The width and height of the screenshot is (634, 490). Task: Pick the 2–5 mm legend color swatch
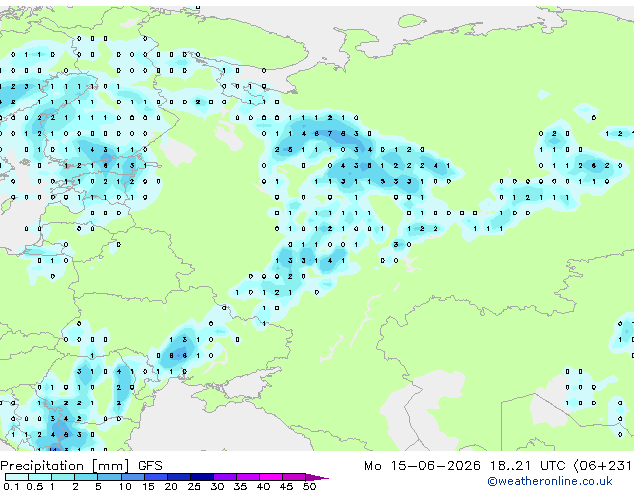[86, 477]
